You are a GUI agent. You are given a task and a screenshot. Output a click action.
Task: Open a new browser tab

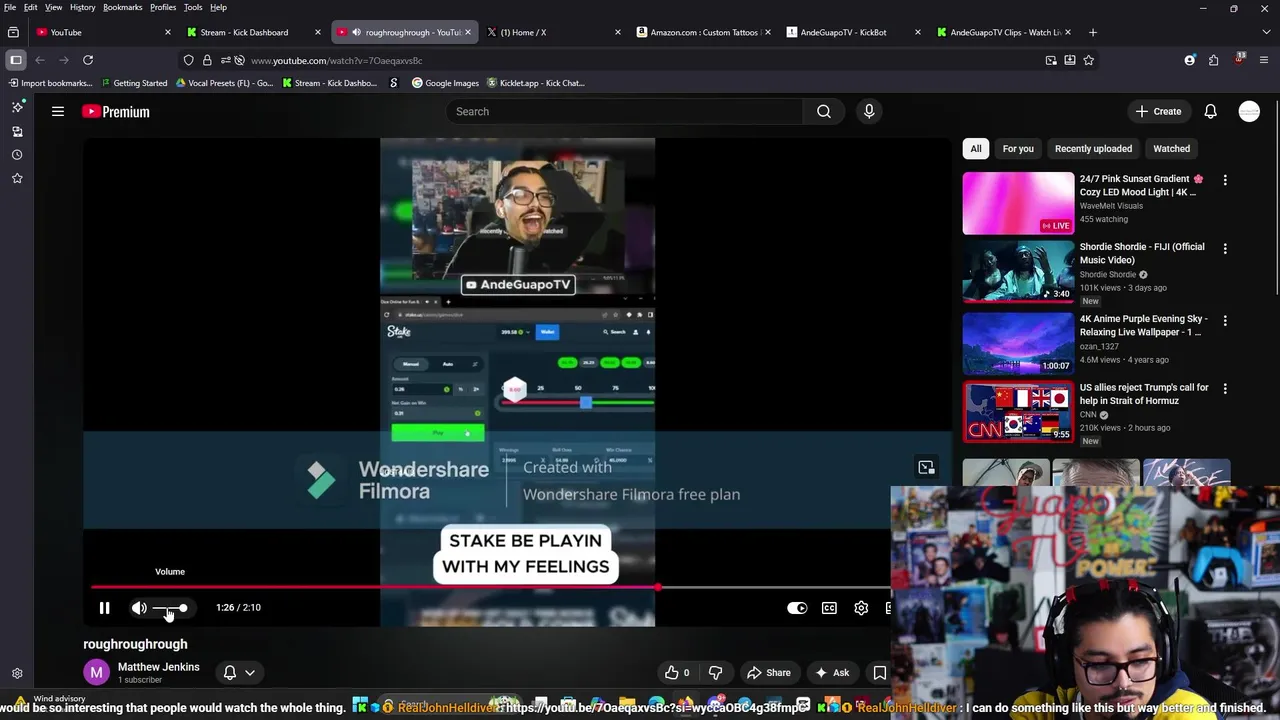[1092, 32]
